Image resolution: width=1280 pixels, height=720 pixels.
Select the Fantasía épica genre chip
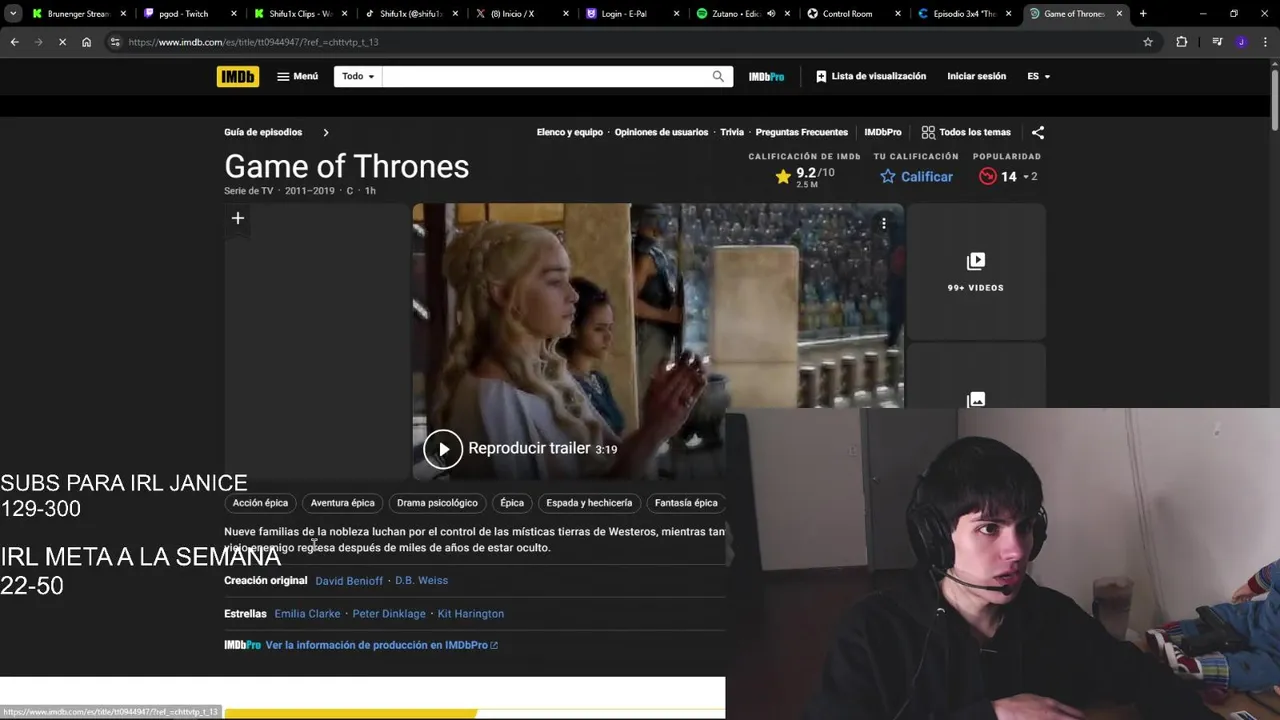pos(686,503)
